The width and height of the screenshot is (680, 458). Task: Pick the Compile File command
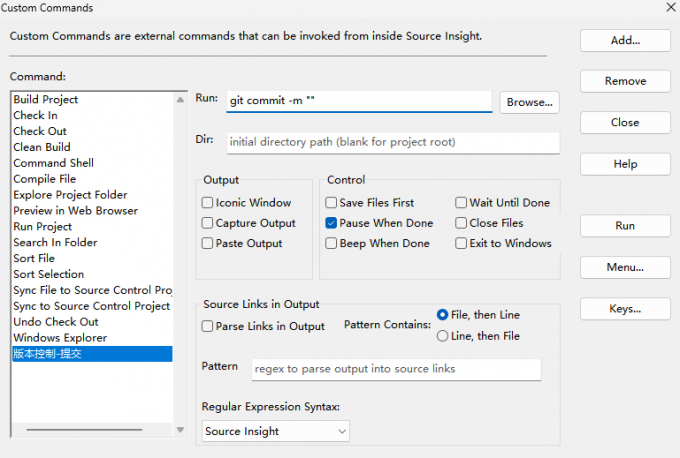[45, 179]
